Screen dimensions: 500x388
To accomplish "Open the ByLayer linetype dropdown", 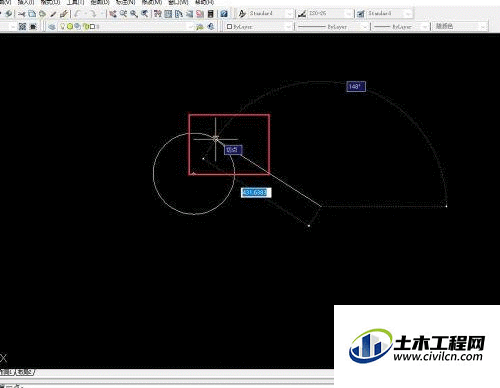I will (x=332, y=27).
